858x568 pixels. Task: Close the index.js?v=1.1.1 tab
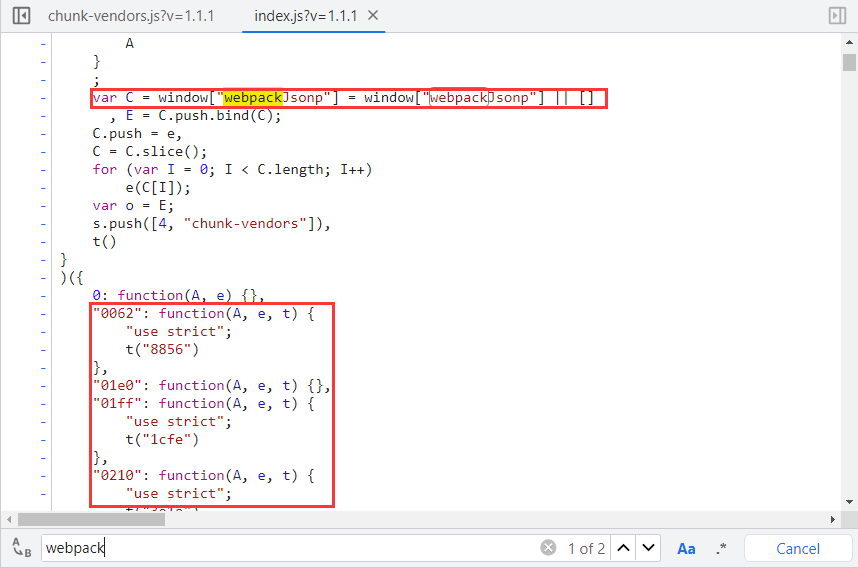pyautogui.click(x=373, y=16)
